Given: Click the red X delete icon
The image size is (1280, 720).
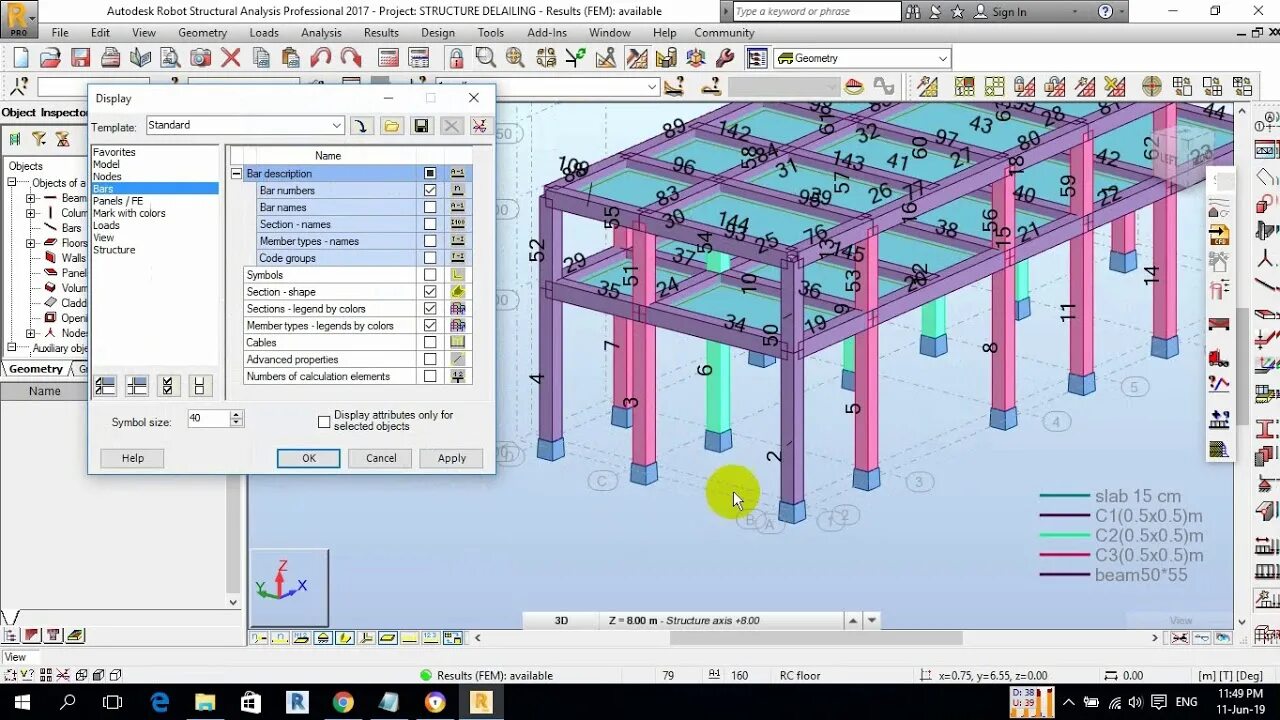Looking at the screenshot, I should 231,57.
